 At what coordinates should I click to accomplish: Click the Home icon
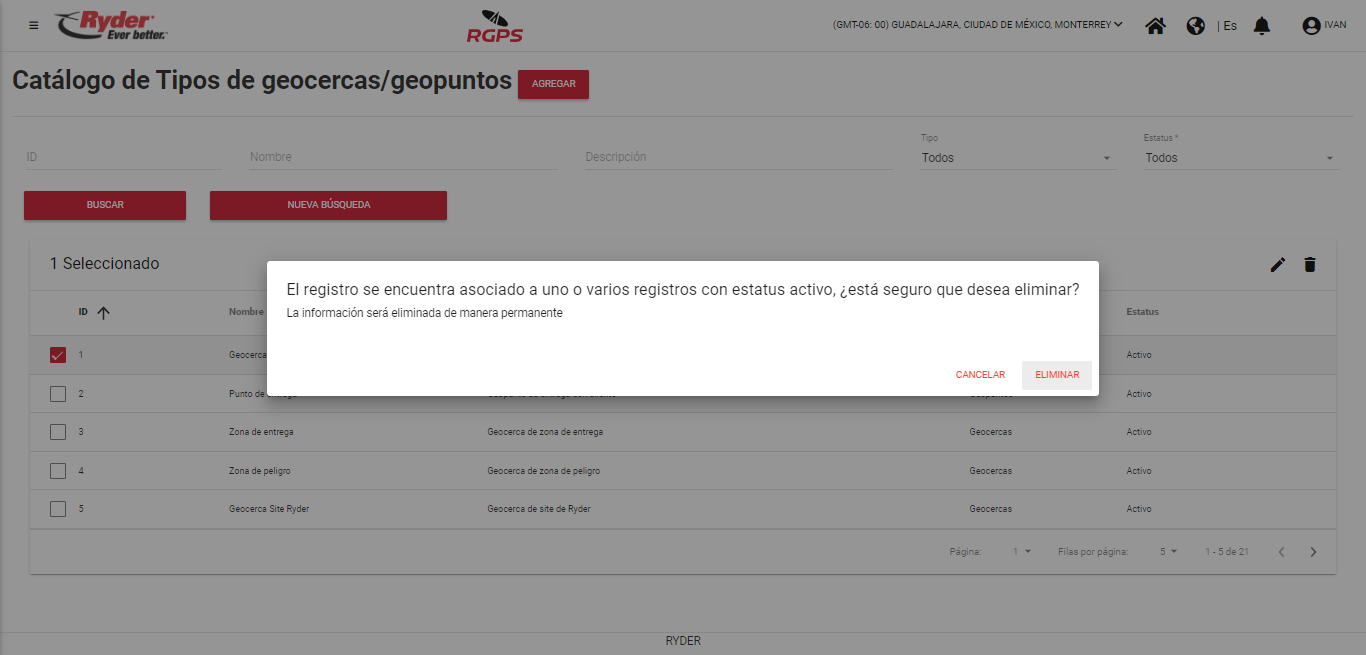(x=1155, y=26)
